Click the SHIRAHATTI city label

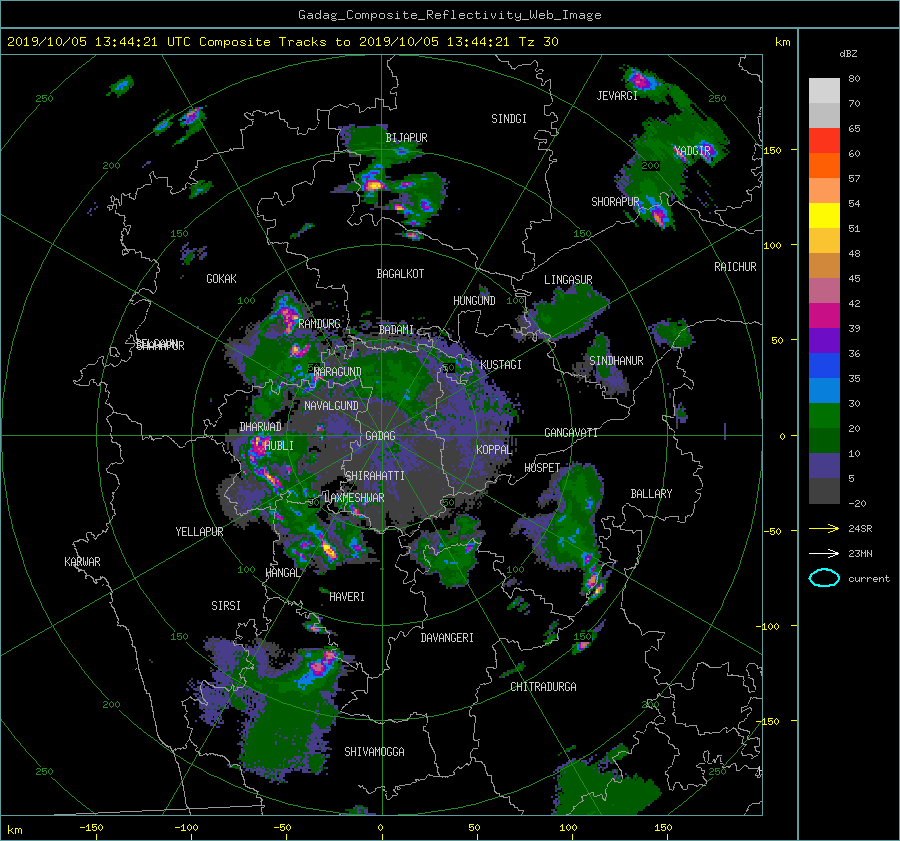(x=375, y=476)
